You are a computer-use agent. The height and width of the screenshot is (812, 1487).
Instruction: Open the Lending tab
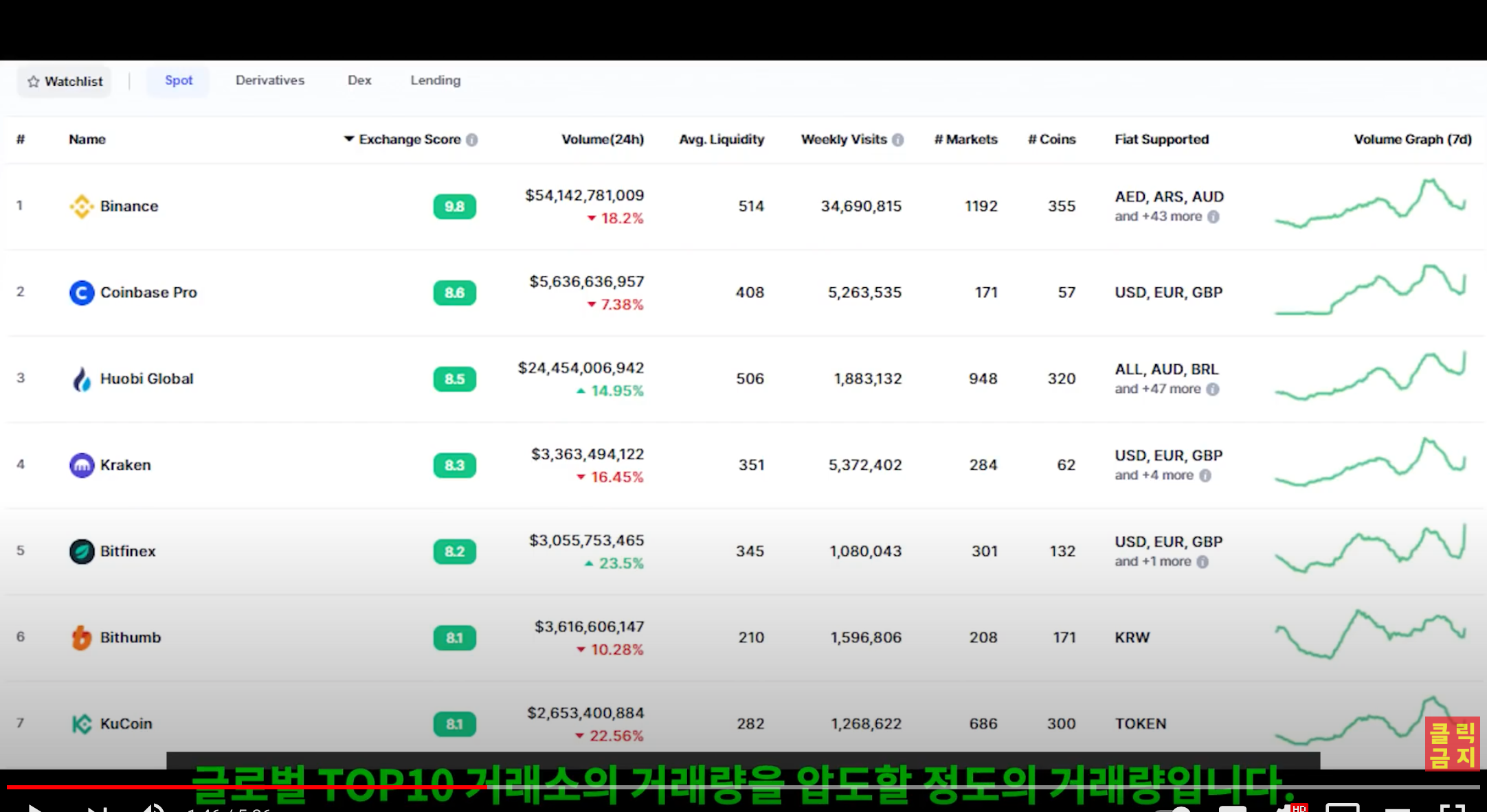pos(436,80)
